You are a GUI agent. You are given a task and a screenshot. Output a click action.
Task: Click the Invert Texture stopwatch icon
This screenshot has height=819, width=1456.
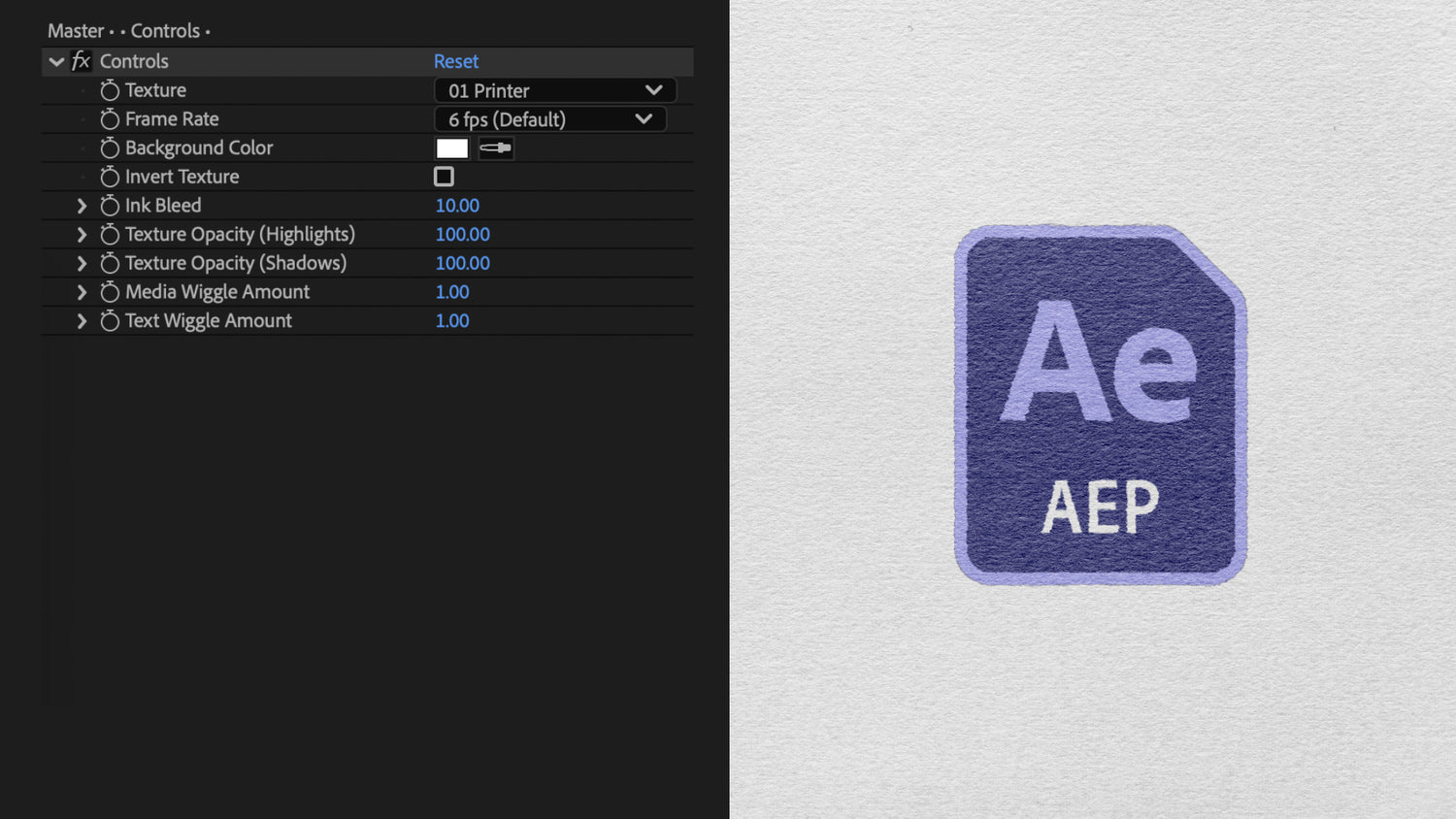110,177
